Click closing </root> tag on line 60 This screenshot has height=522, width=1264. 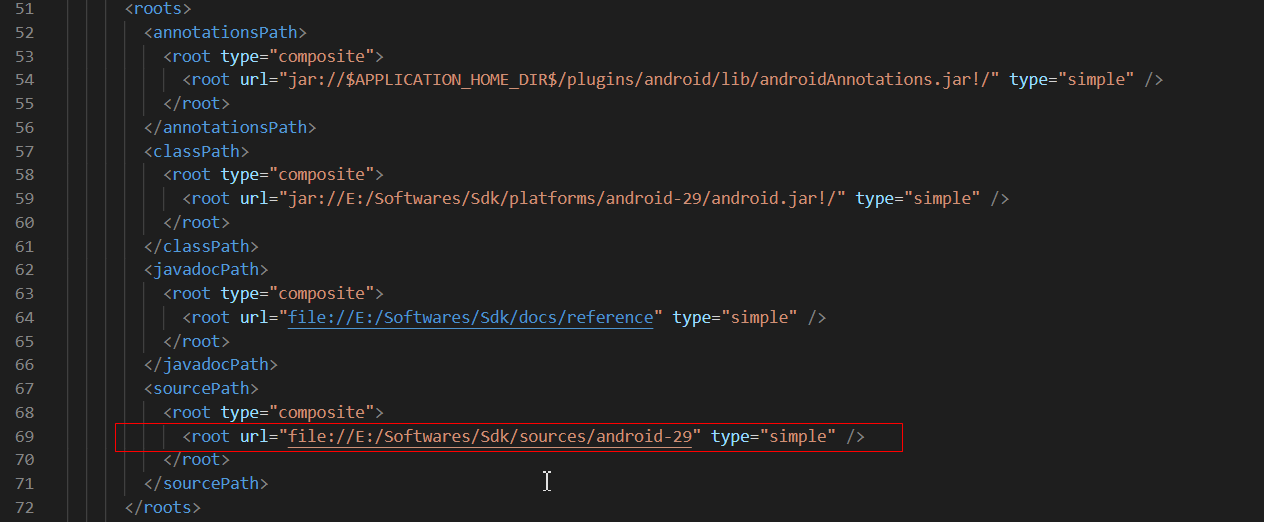click(196, 222)
